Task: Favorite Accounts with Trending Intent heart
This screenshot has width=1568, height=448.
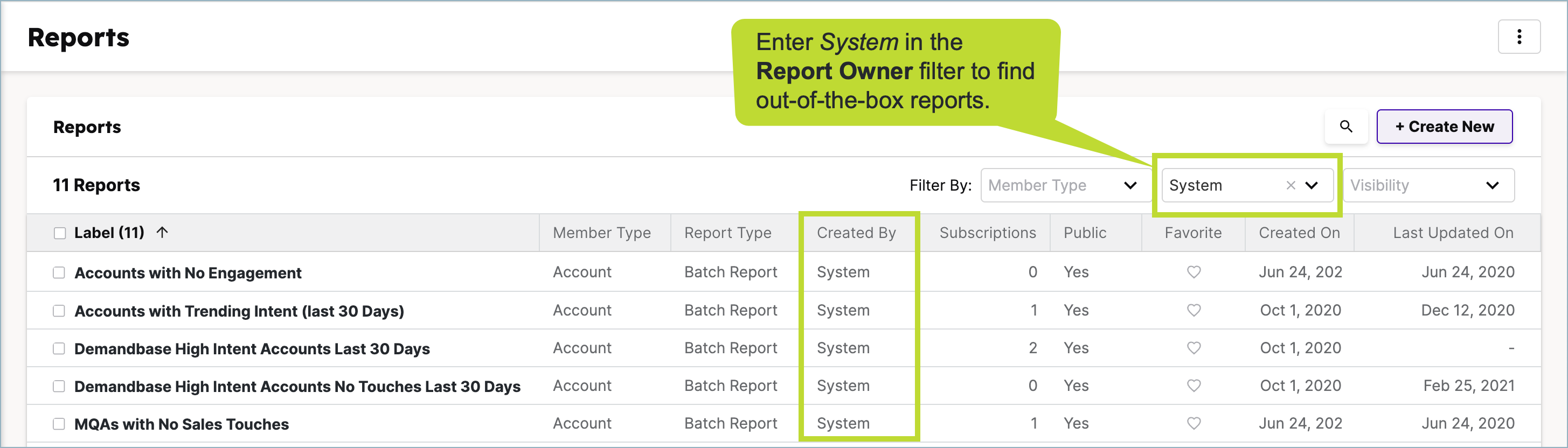Action: click(x=1194, y=311)
